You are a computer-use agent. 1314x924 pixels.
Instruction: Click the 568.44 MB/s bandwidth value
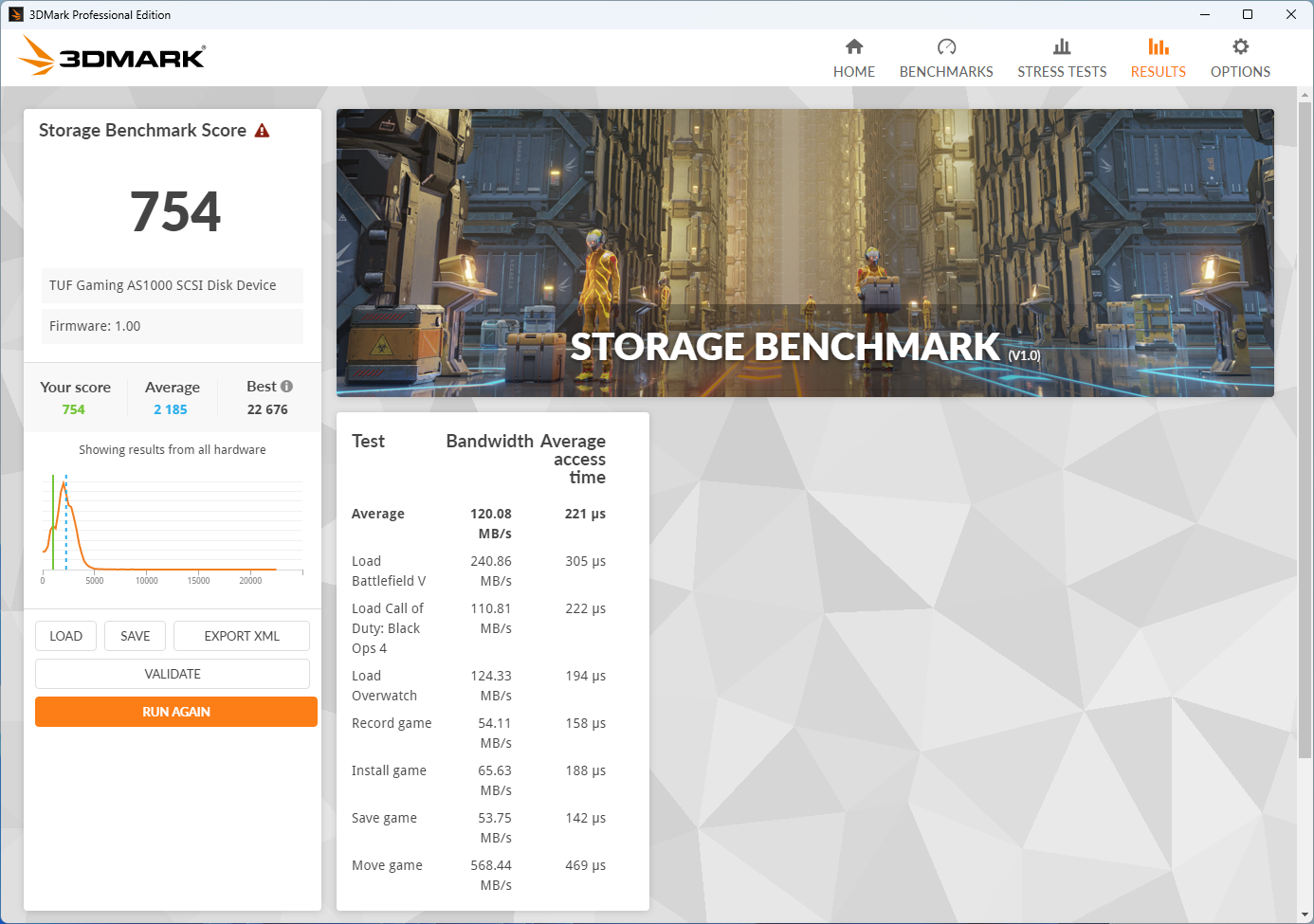tap(491, 876)
